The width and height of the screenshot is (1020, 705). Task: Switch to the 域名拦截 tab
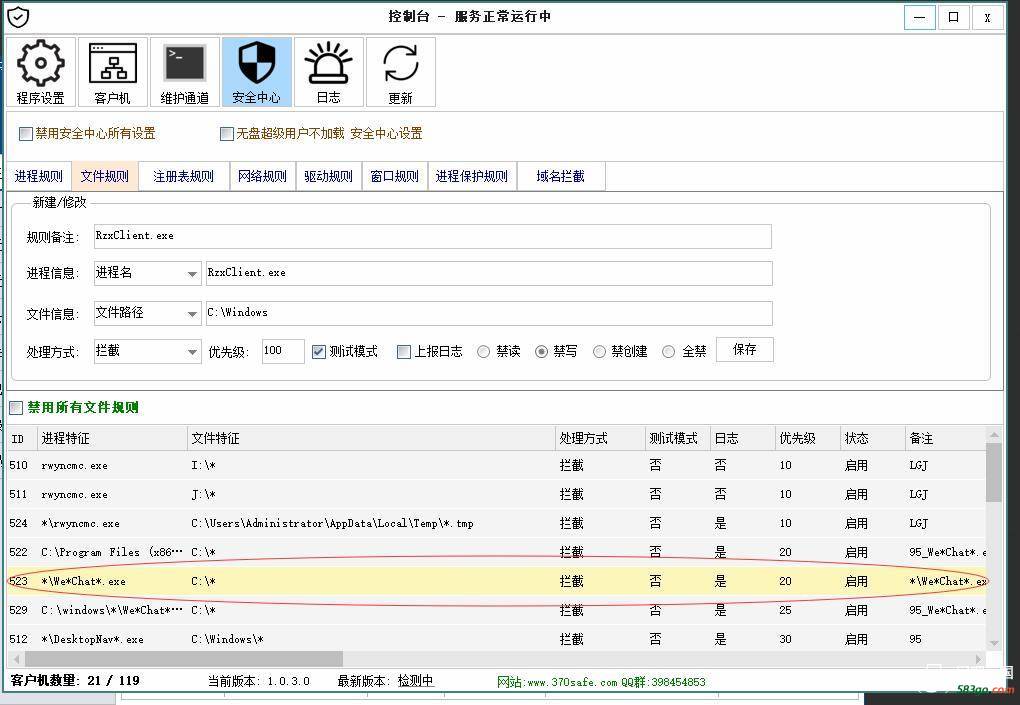[560, 177]
